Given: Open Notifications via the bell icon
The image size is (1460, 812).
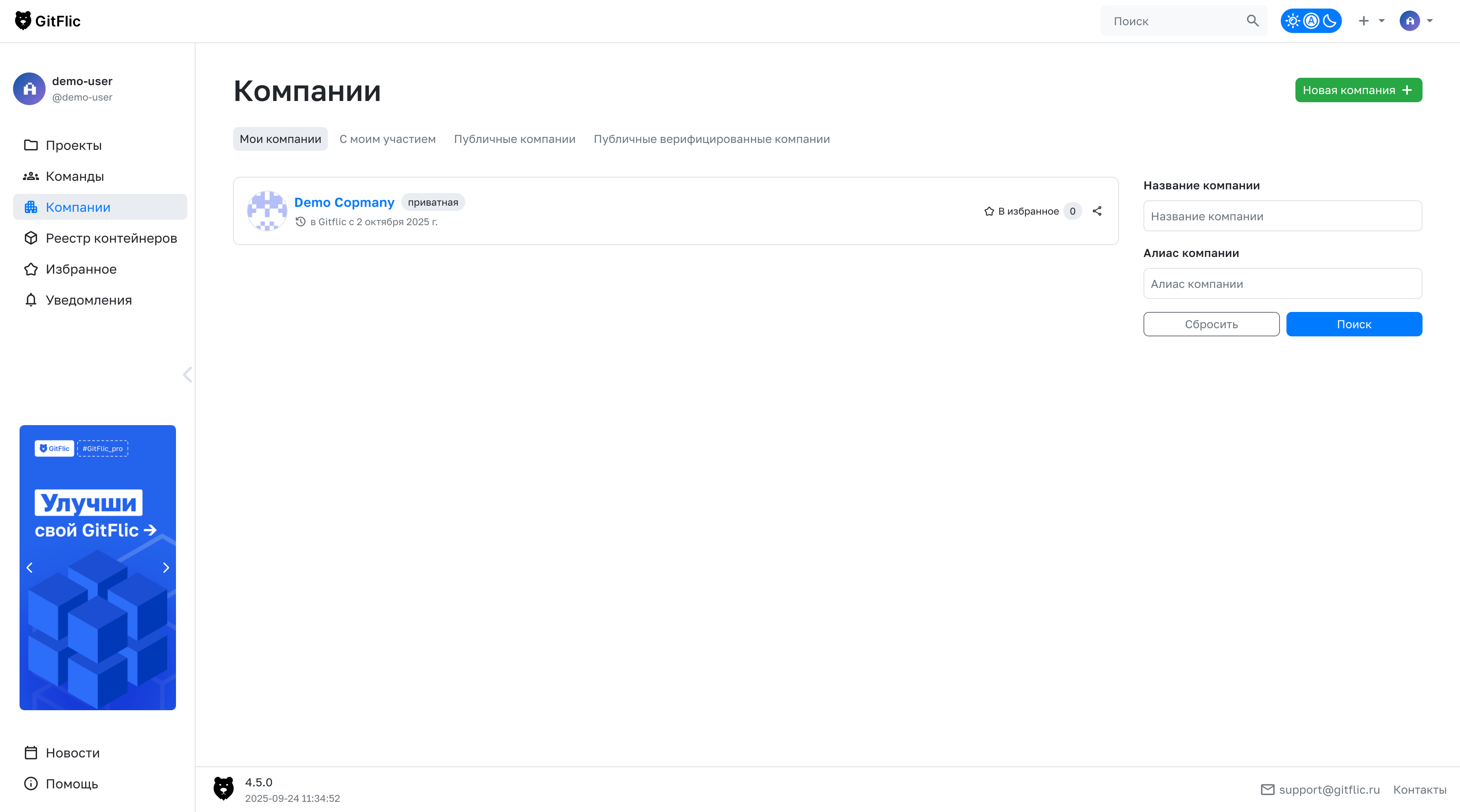Looking at the screenshot, I should (31, 300).
